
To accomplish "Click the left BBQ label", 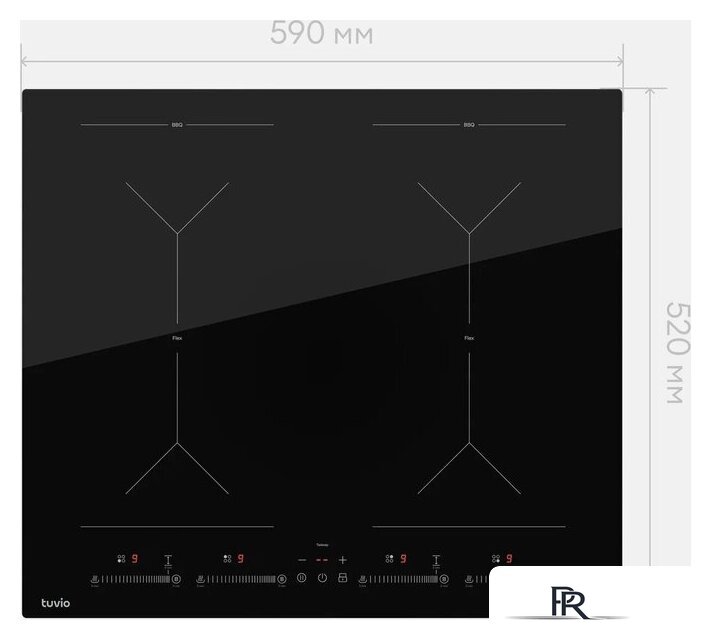I will [177, 125].
